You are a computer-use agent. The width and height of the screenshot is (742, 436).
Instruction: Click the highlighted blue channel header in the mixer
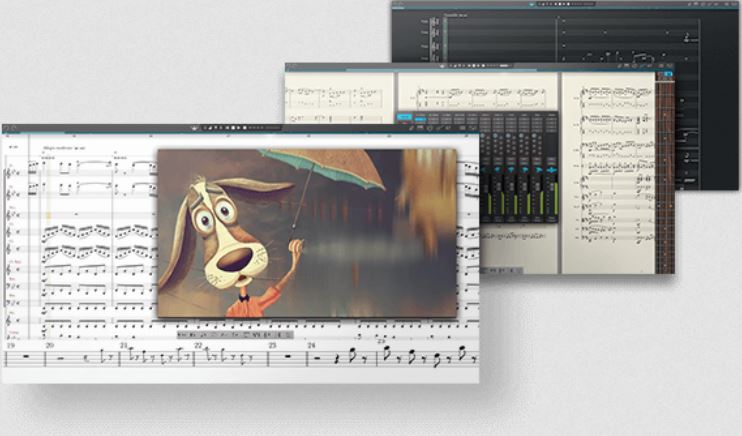[x=405, y=117]
